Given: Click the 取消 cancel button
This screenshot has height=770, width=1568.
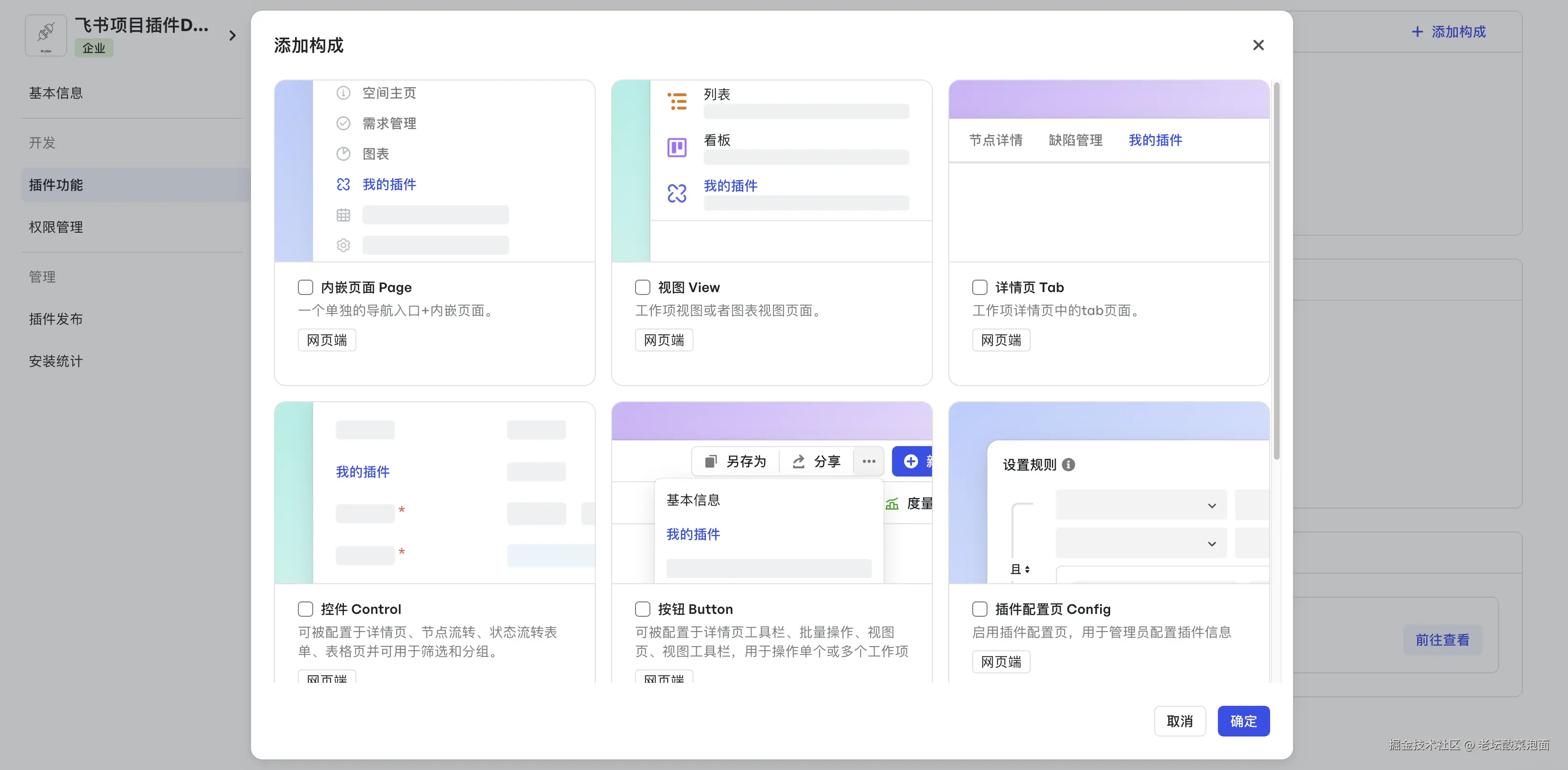Looking at the screenshot, I should coord(1179,721).
